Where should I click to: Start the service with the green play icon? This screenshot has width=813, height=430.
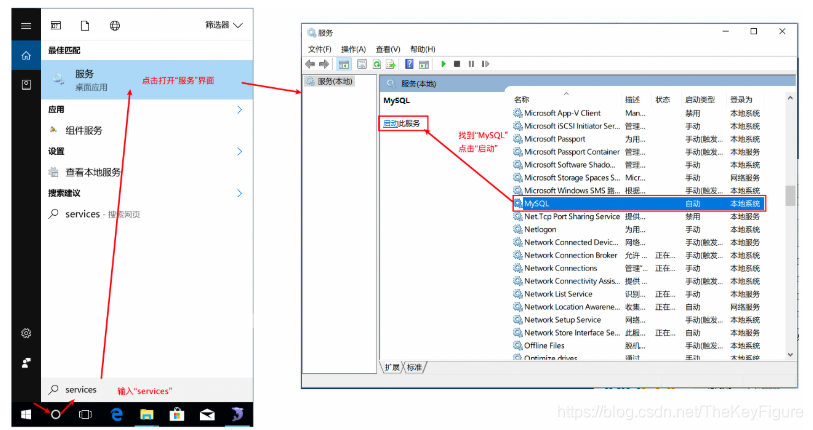click(x=443, y=64)
